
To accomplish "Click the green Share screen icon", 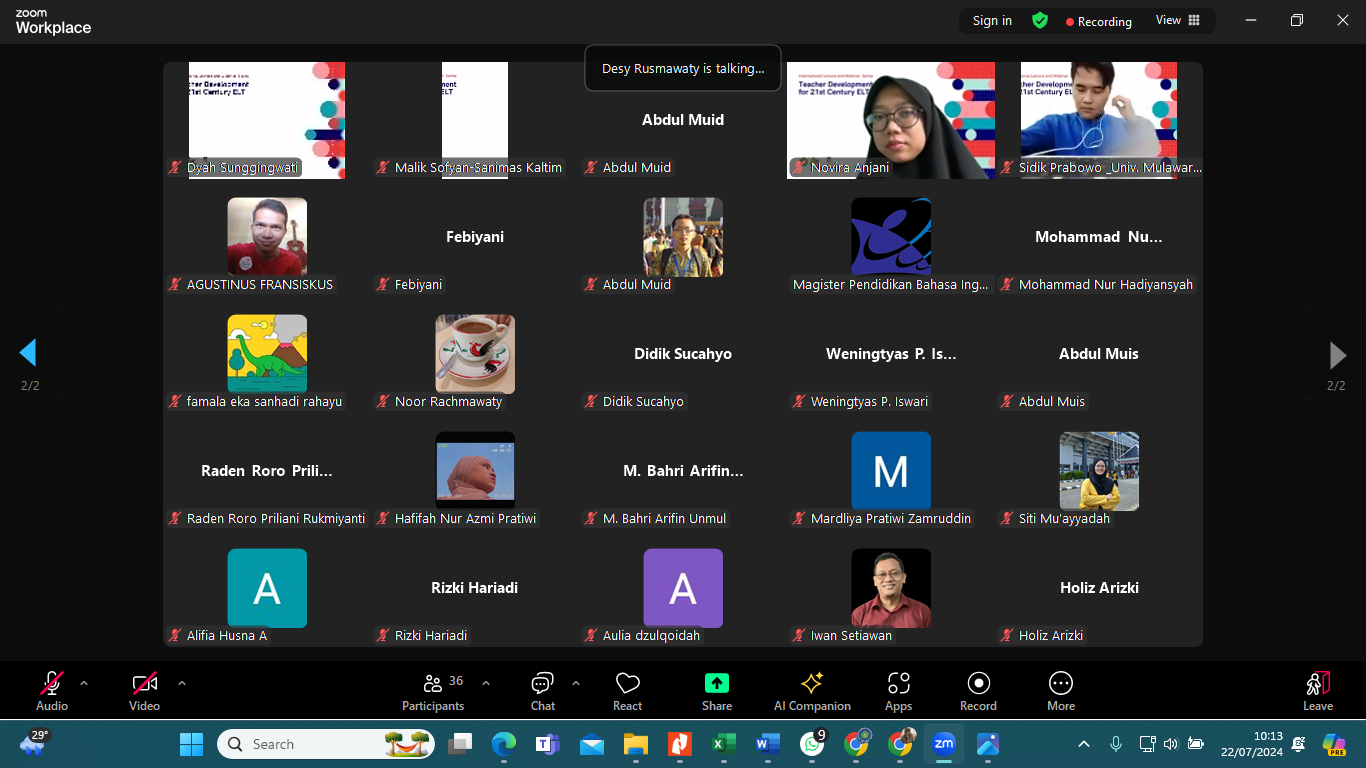I will pyautogui.click(x=716, y=683).
